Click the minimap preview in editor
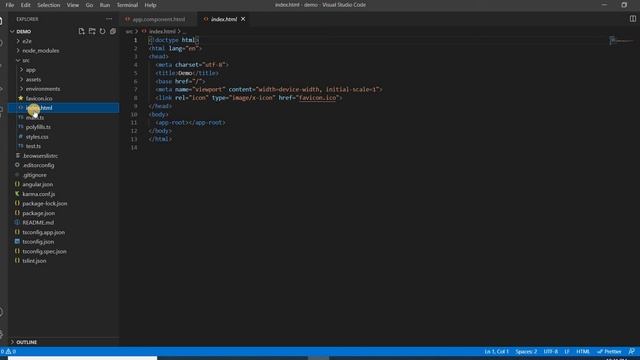Image resolution: width=640 pixels, height=360 pixels. [x=621, y=40]
